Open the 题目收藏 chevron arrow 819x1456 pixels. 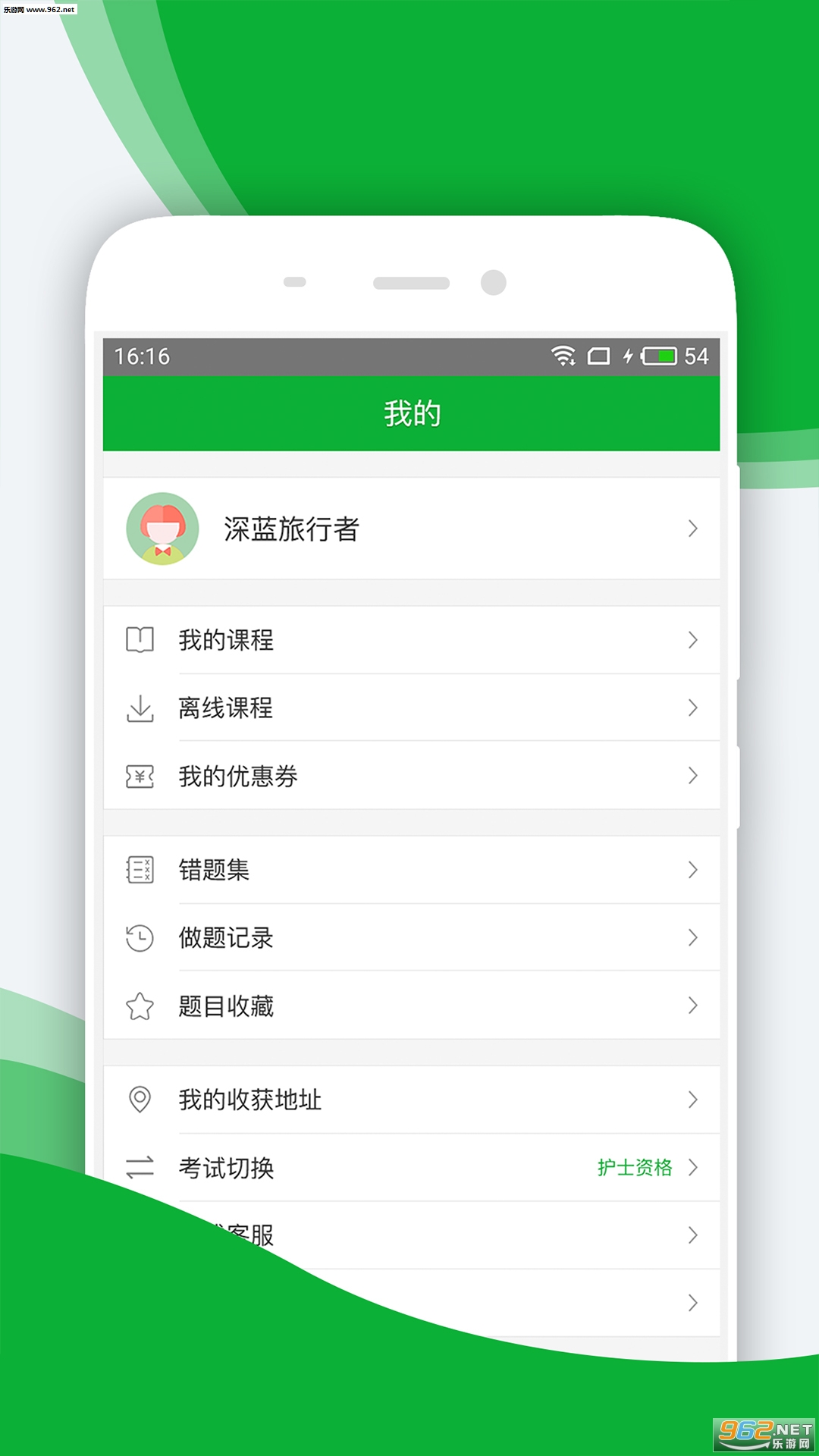coord(692,1006)
